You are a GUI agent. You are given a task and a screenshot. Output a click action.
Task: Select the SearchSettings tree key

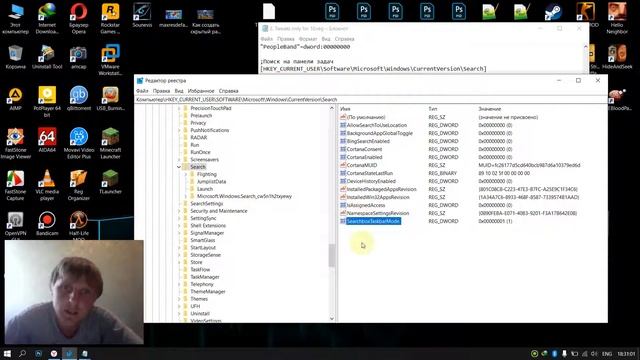[207, 204]
